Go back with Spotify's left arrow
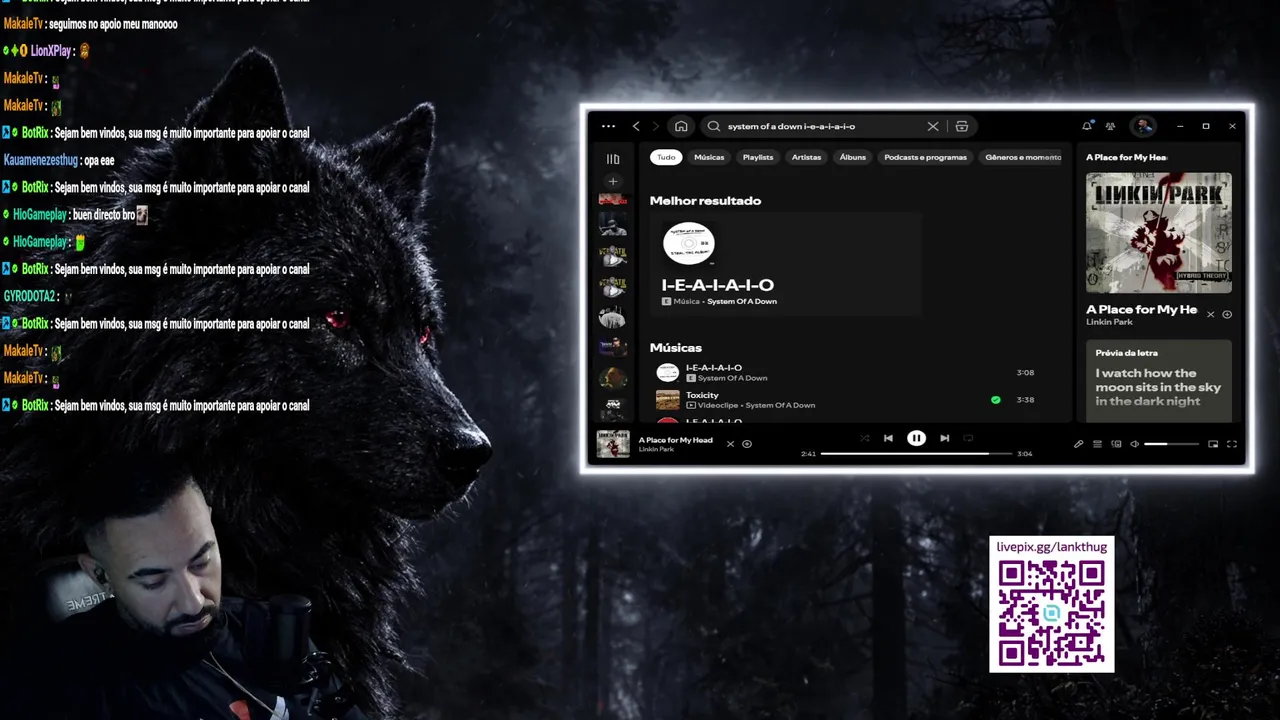1280x720 pixels. (636, 126)
